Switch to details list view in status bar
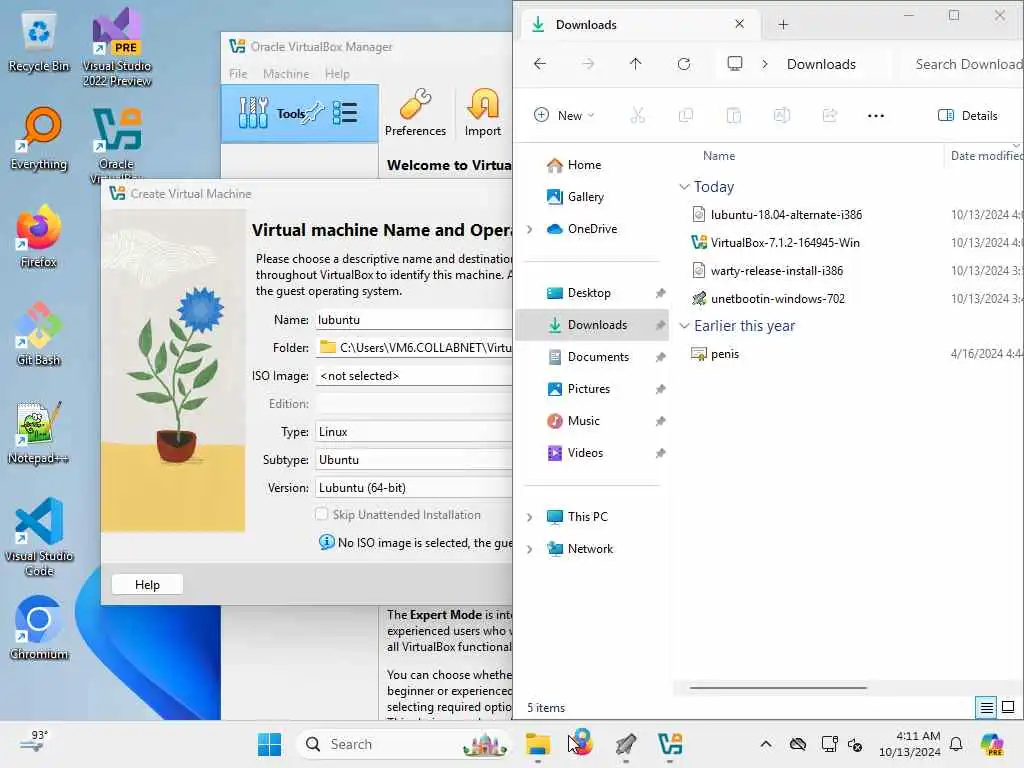Image resolution: width=1024 pixels, height=768 pixels. (x=986, y=707)
